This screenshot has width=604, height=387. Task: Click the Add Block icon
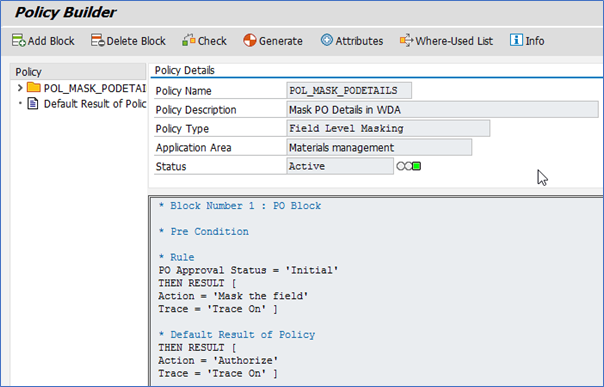click(x=18, y=40)
